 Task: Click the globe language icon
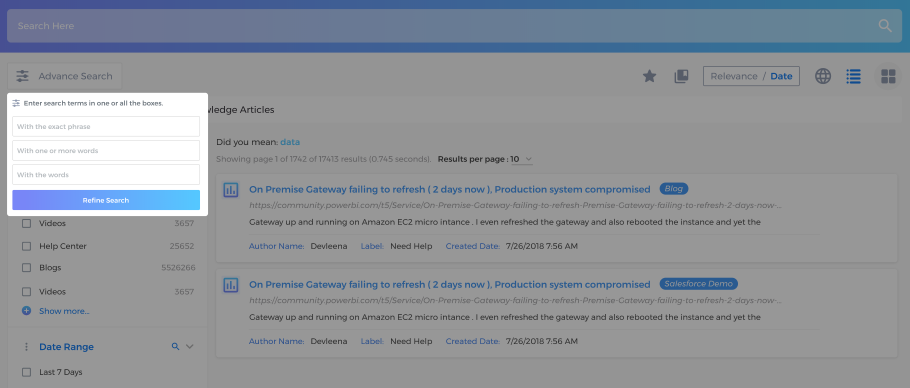823,76
